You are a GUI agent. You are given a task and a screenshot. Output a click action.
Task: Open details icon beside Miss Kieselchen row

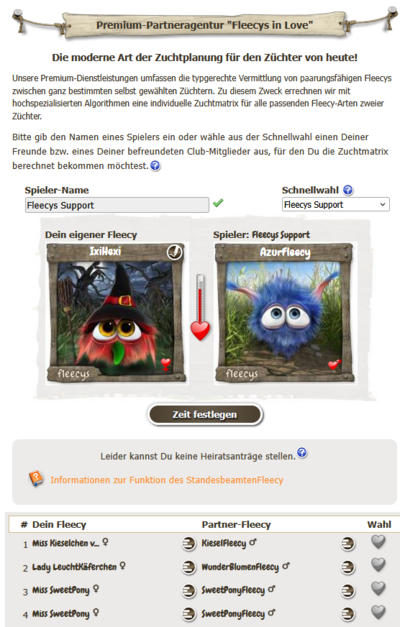tap(189, 543)
